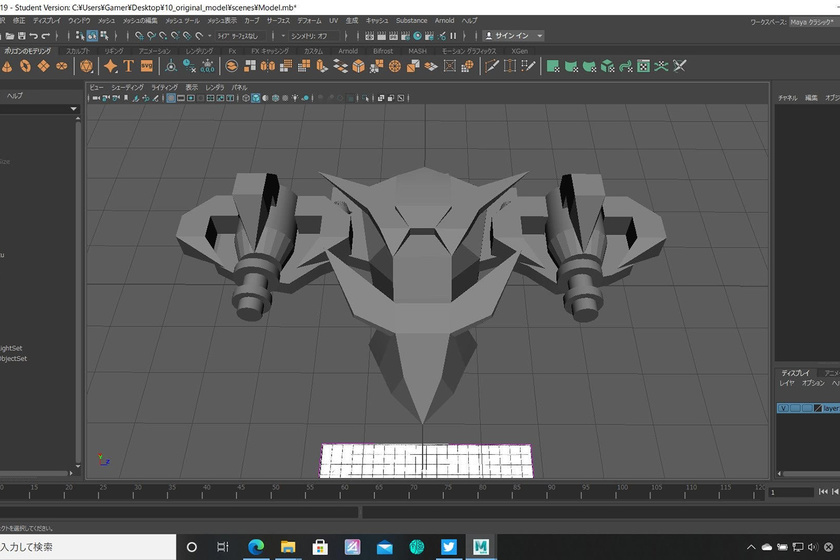Viewport: 840px width, 560px height.
Task: Open the デフォーム menu
Action: 309,20
